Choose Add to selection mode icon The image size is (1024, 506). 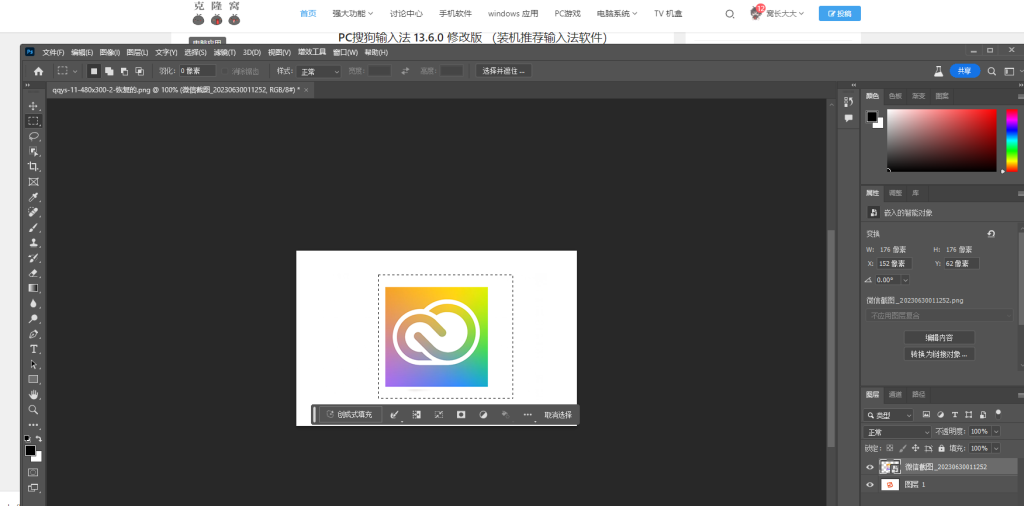tap(109, 71)
